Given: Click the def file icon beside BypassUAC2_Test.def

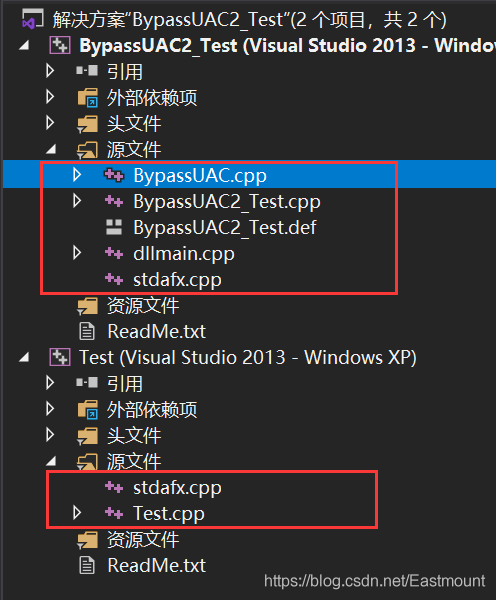Looking at the screenshot, I should point(114,227).
